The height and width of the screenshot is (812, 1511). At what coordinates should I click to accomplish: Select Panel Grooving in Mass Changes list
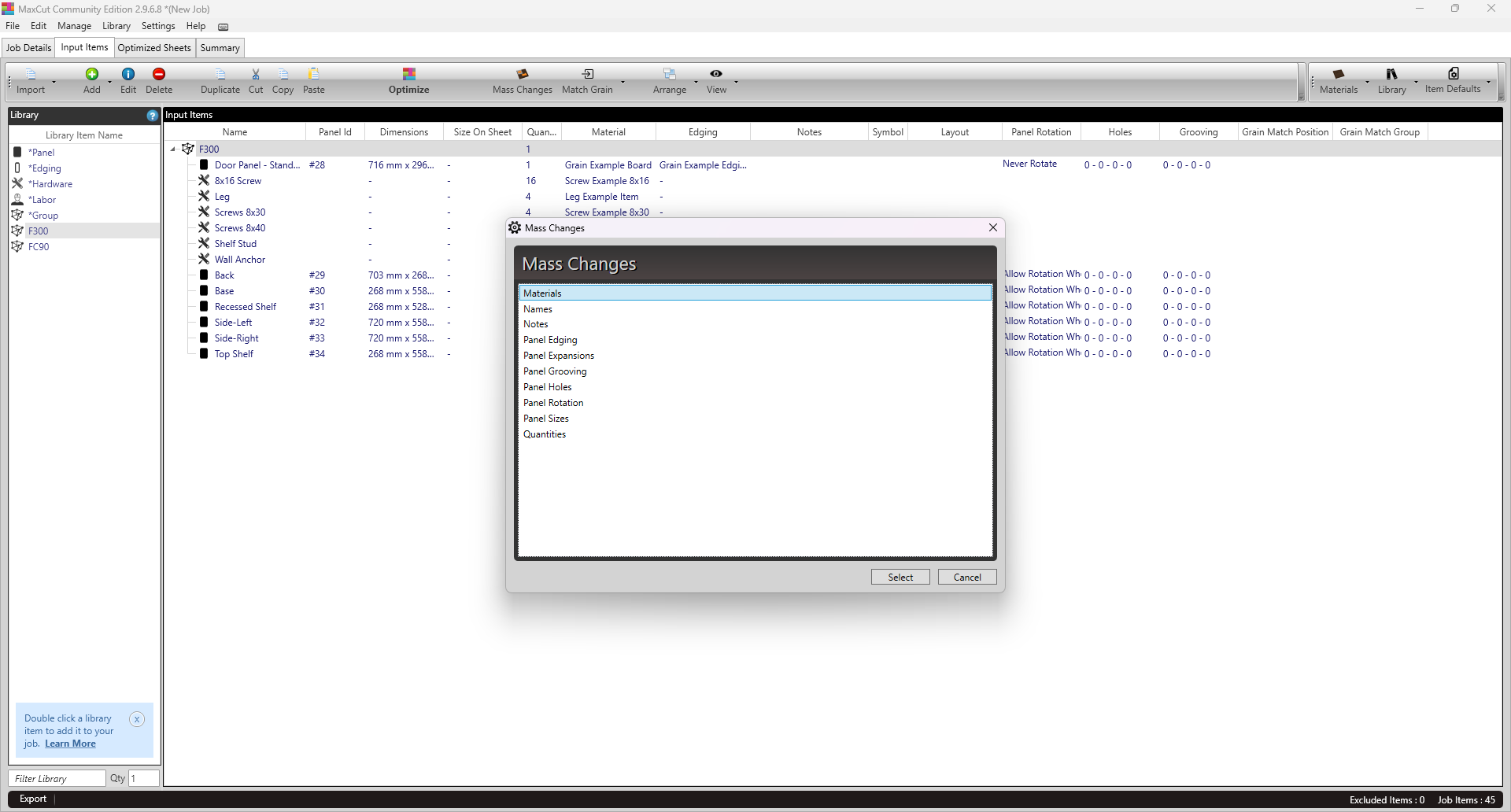point(755,371)
